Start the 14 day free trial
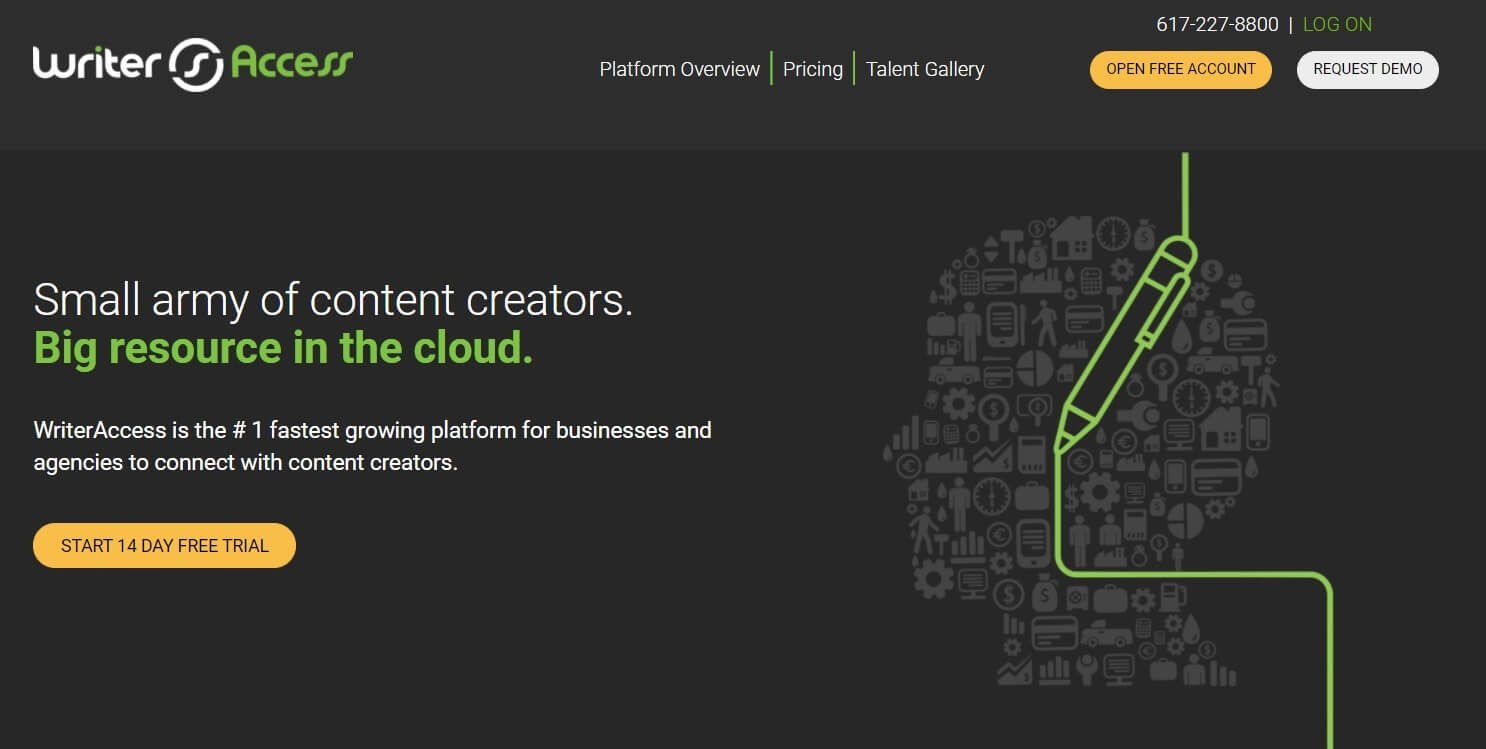The image size is (1486, 749). point(165,545)
